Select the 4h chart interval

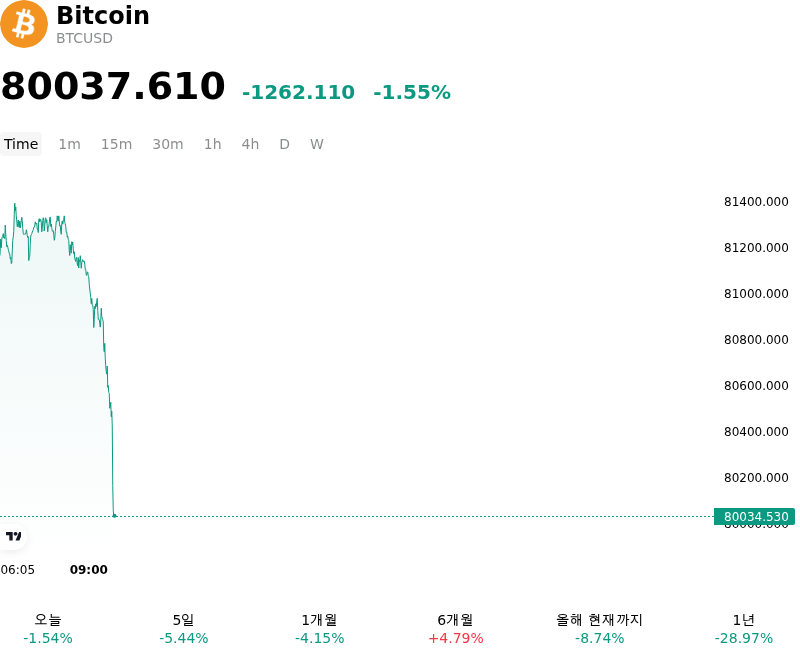[x=250, y=144]
